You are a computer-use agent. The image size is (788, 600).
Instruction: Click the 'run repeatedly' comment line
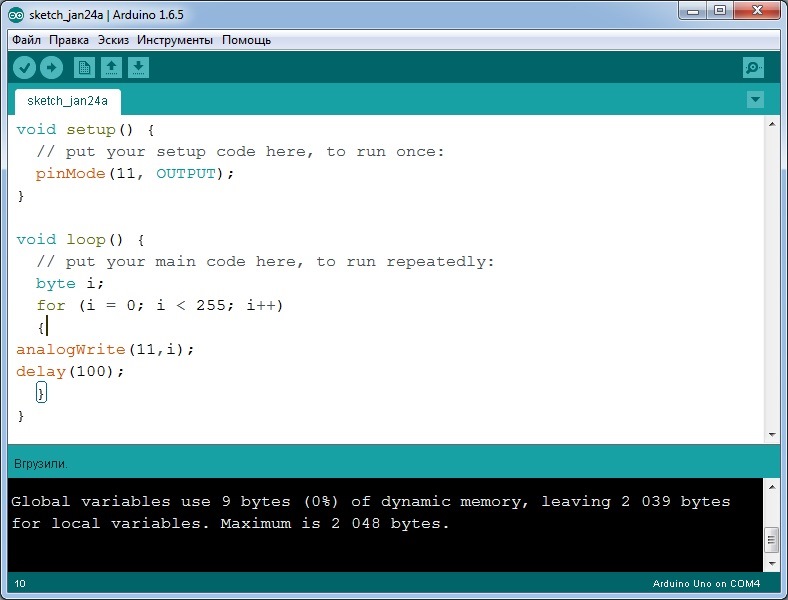(265, 262)
